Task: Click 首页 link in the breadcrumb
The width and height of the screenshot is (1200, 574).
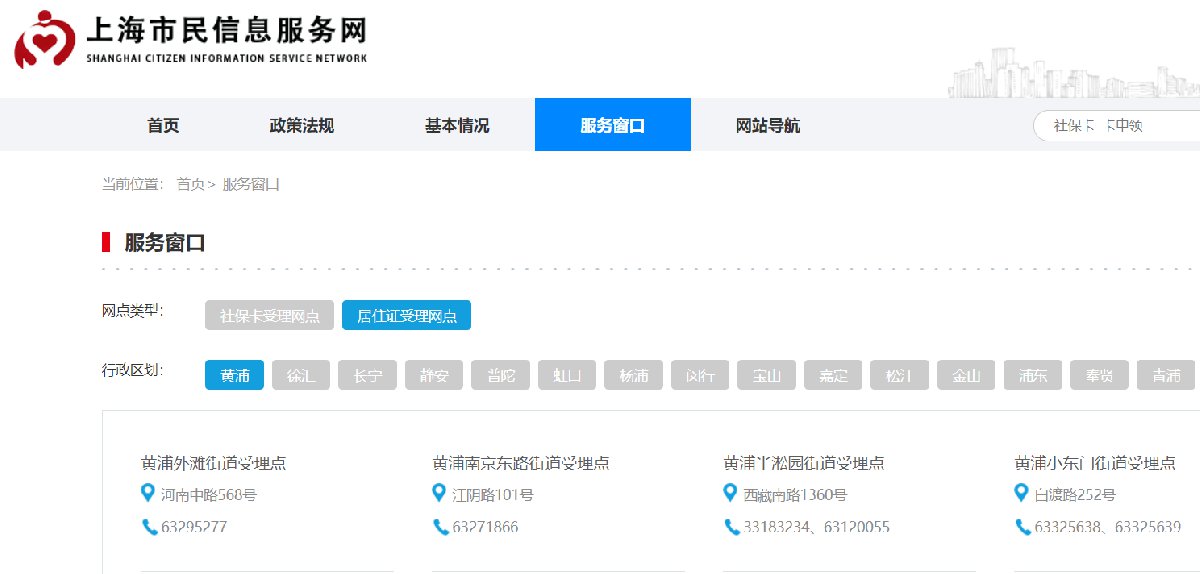Action: pyautogui.click(x=190, y=184)
